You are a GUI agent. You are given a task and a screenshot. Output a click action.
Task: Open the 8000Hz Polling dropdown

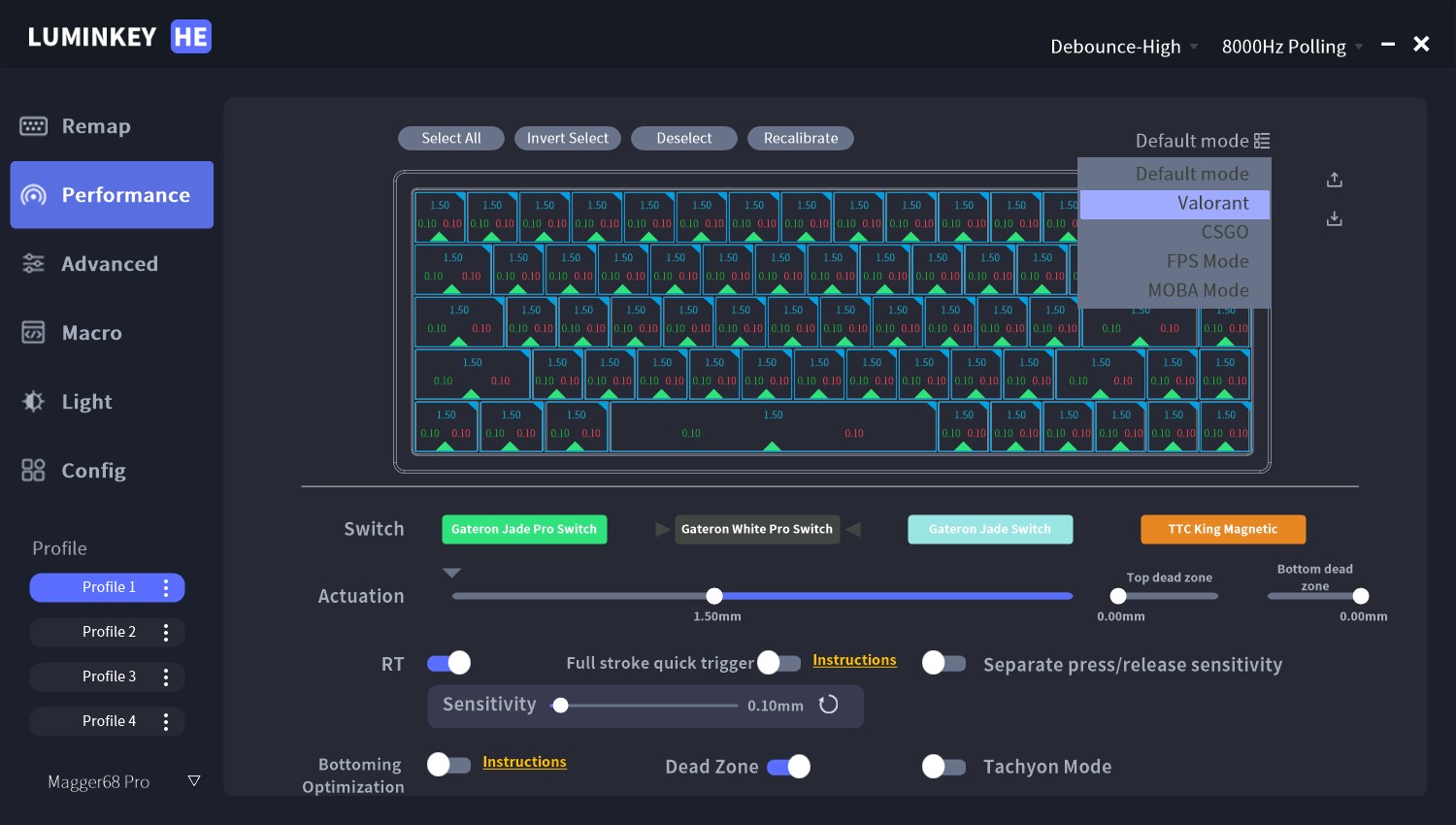click(1292, 47)
